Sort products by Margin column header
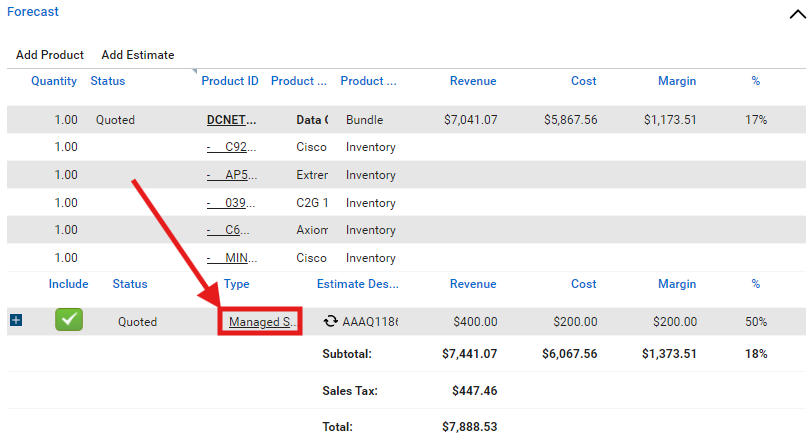812x444 pixels. point(677,81)
